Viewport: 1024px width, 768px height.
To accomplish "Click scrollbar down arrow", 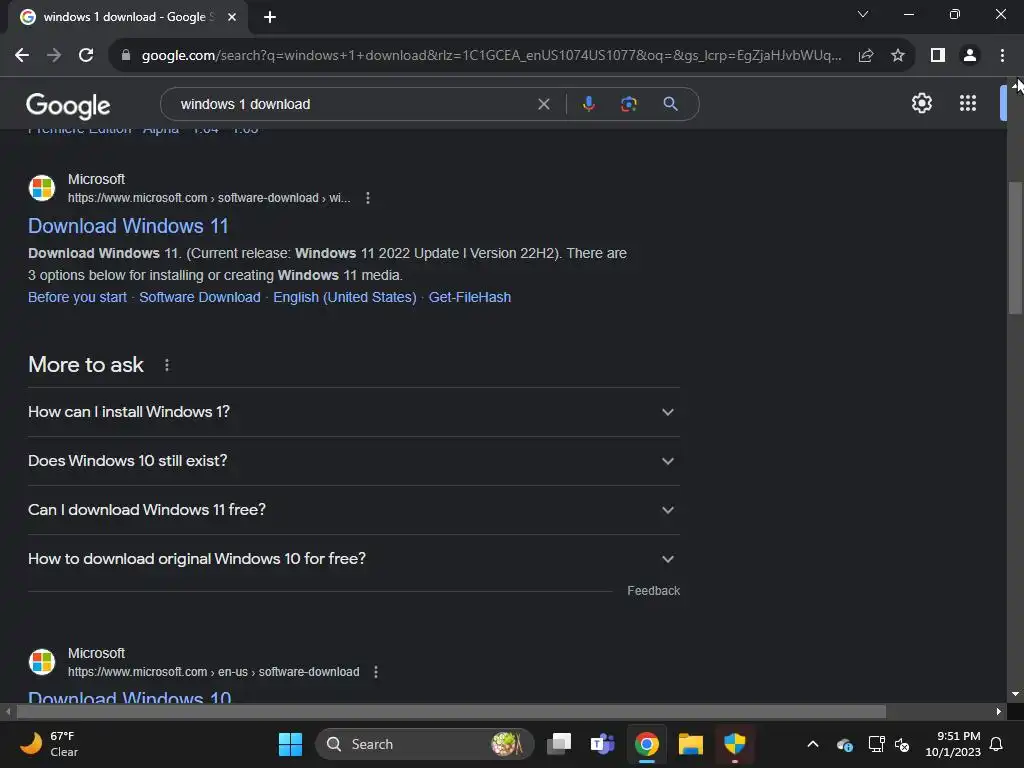I will point(1016,694).
